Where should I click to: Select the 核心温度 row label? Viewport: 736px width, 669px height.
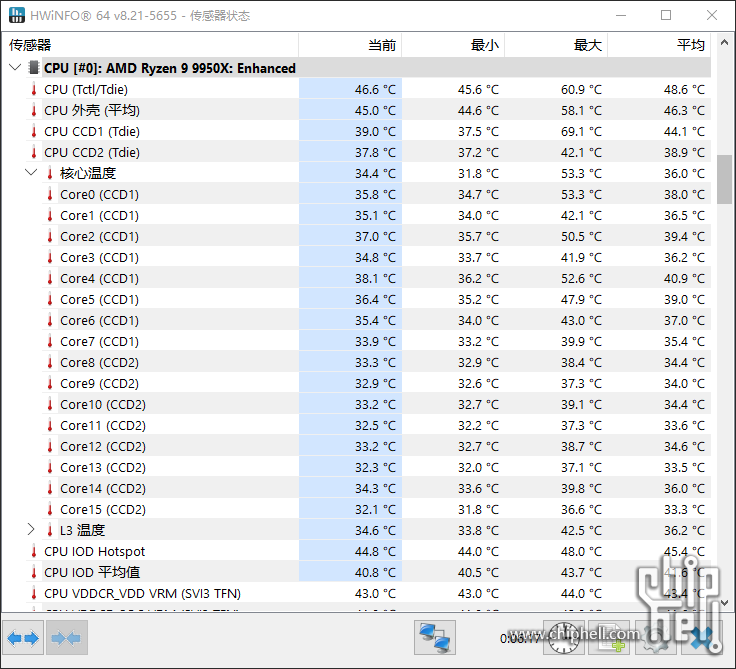coord(88,173)
